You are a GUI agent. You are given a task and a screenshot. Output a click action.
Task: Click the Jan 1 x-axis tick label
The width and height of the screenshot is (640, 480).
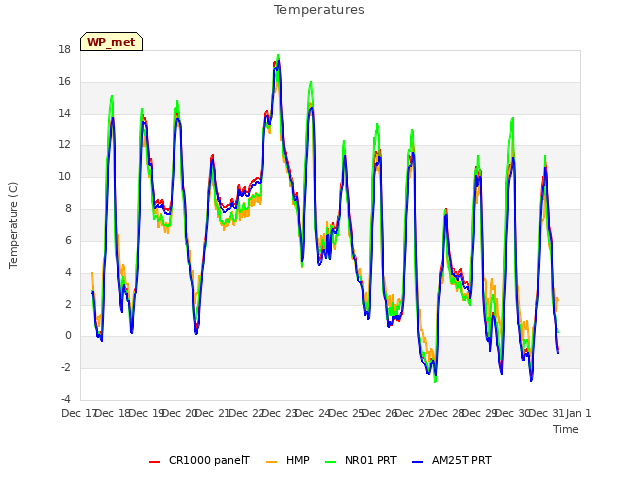tap(579, 413)
